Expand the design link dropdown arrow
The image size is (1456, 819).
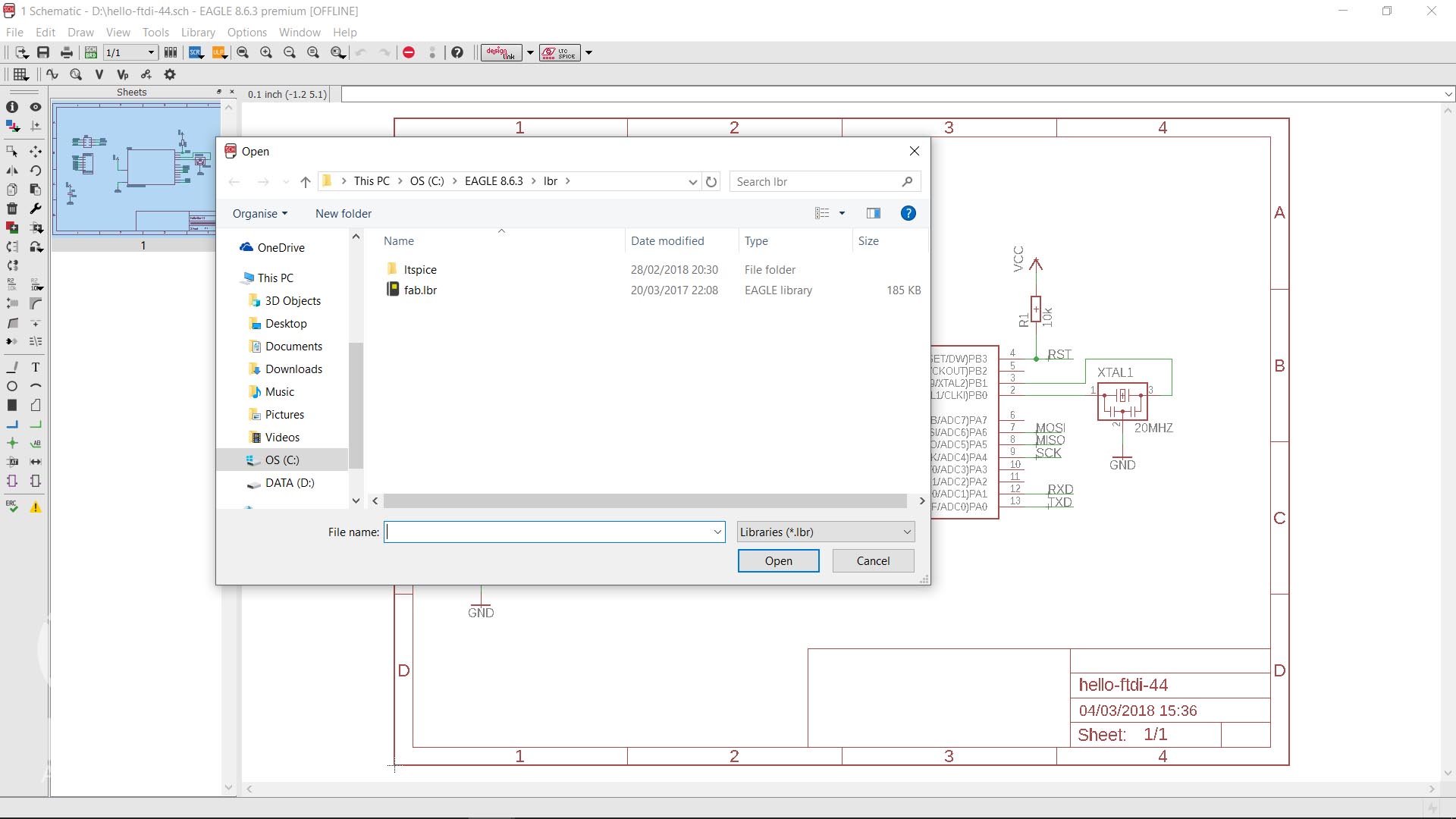(x=530, y=52)
